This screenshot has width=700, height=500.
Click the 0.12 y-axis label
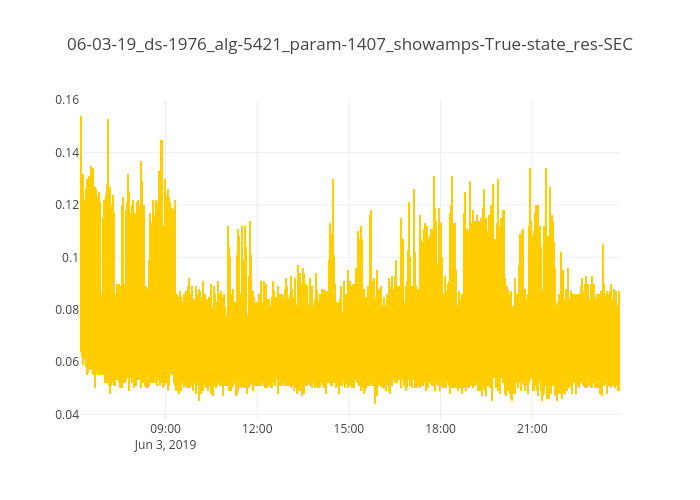click(x=67, y=205)
